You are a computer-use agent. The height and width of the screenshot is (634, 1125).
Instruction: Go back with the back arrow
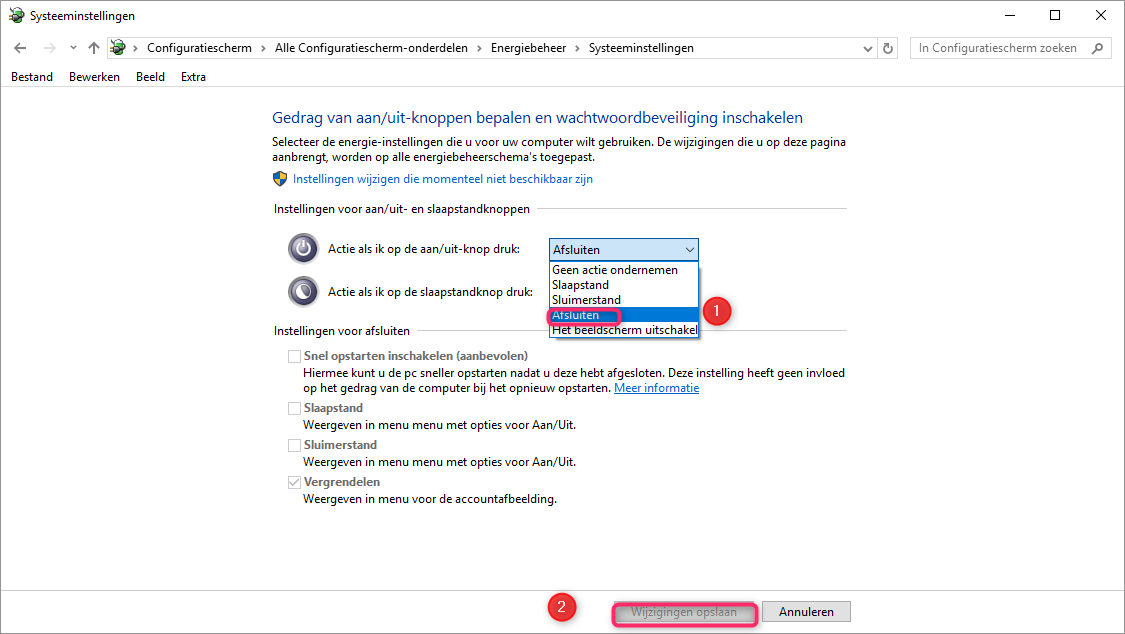(x=20, y=48)
